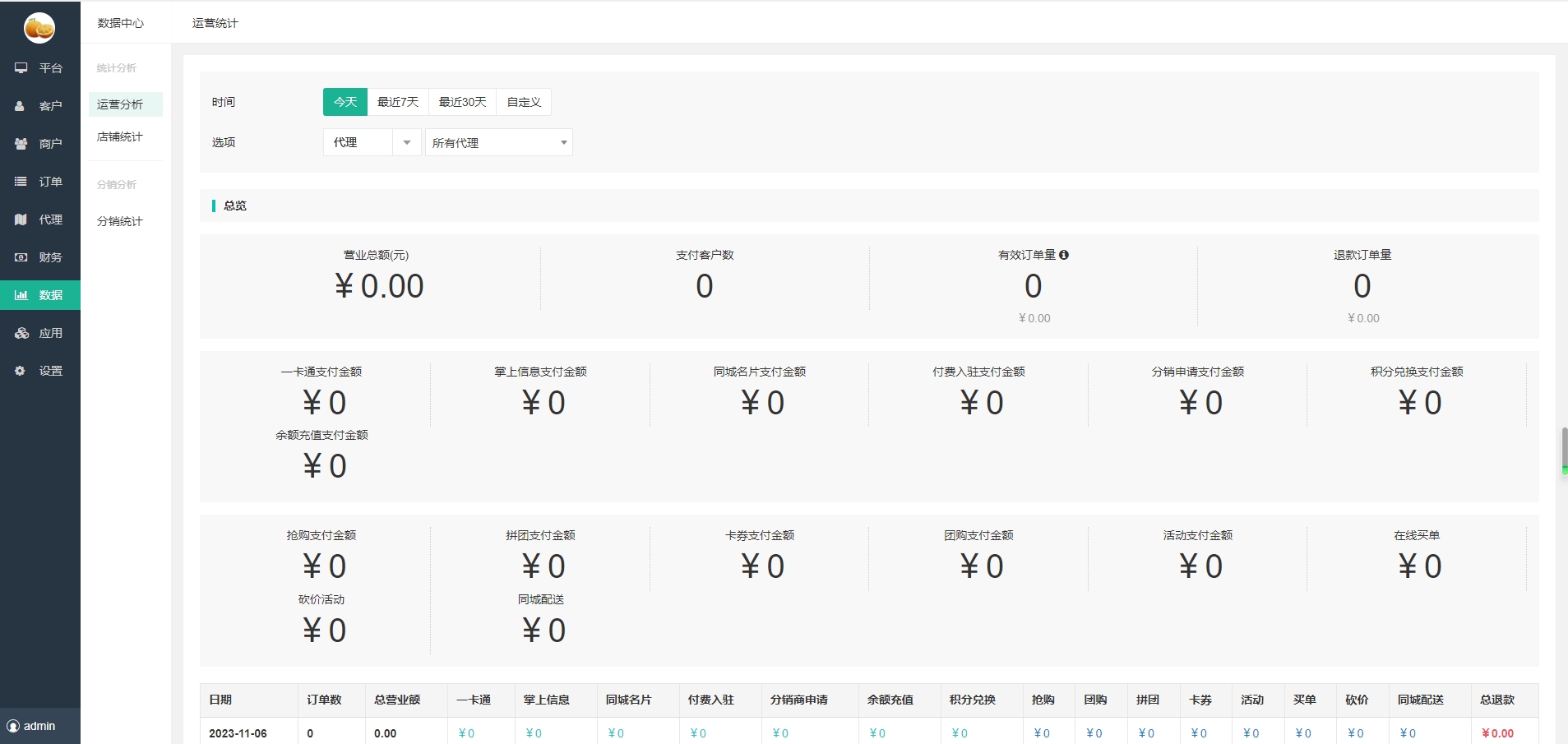This screenshot has width=1568, height=744.
Task: Open the 代理 option dropdown
Action: (x=372, y=142)
